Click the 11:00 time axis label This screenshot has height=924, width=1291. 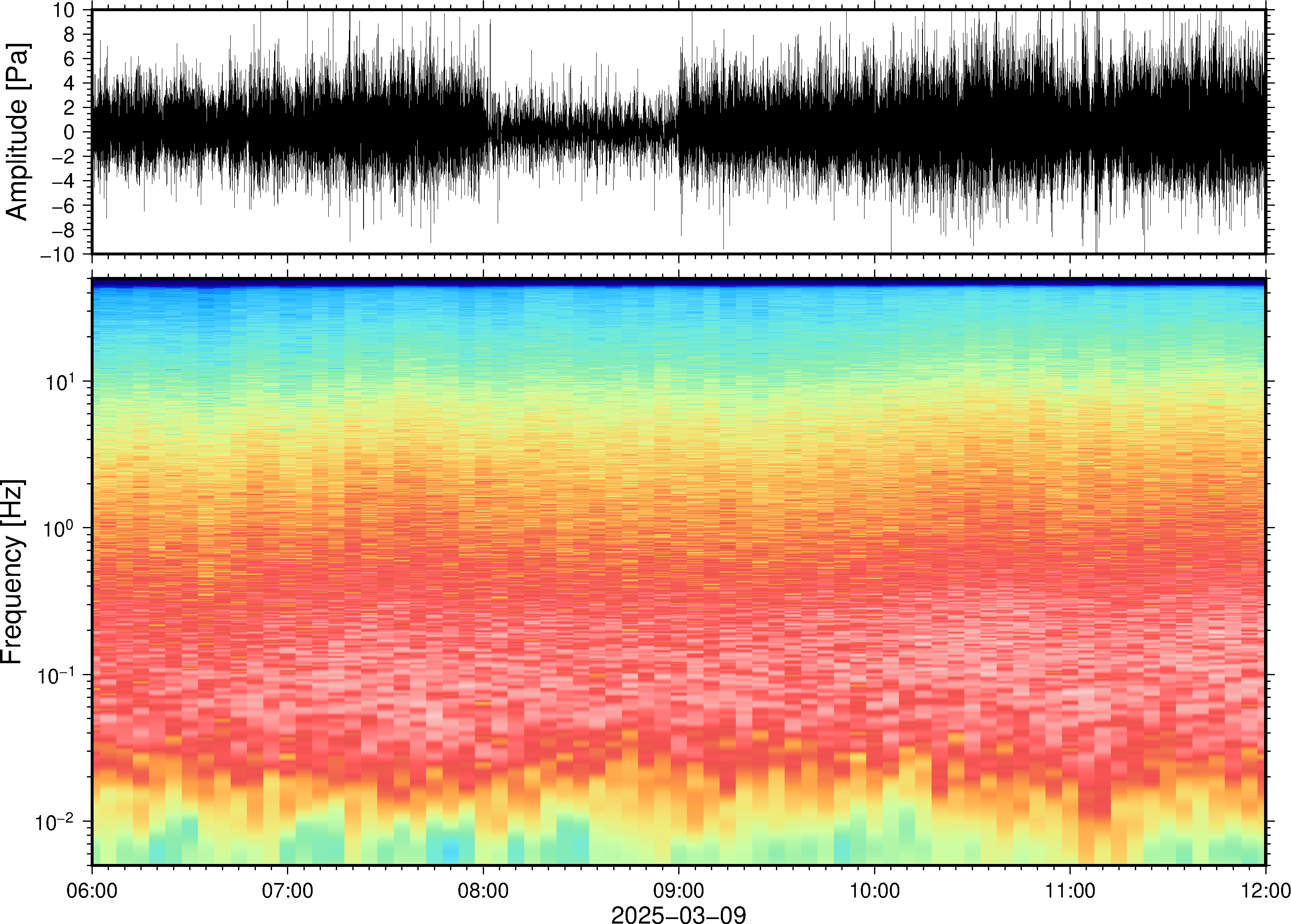click(x=1069, y=890)
